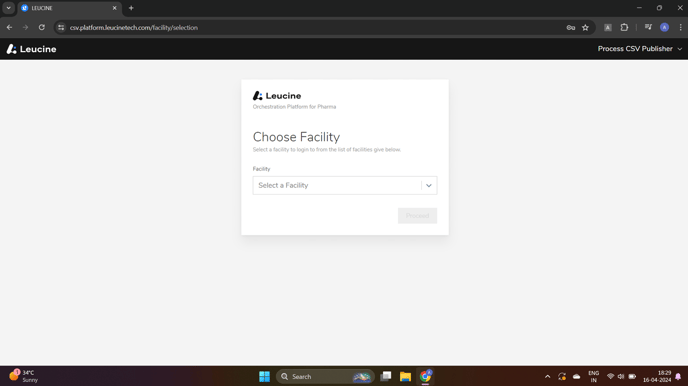
Task: Open the tab search dropdown arrow
Action: [x=8, y=8]
